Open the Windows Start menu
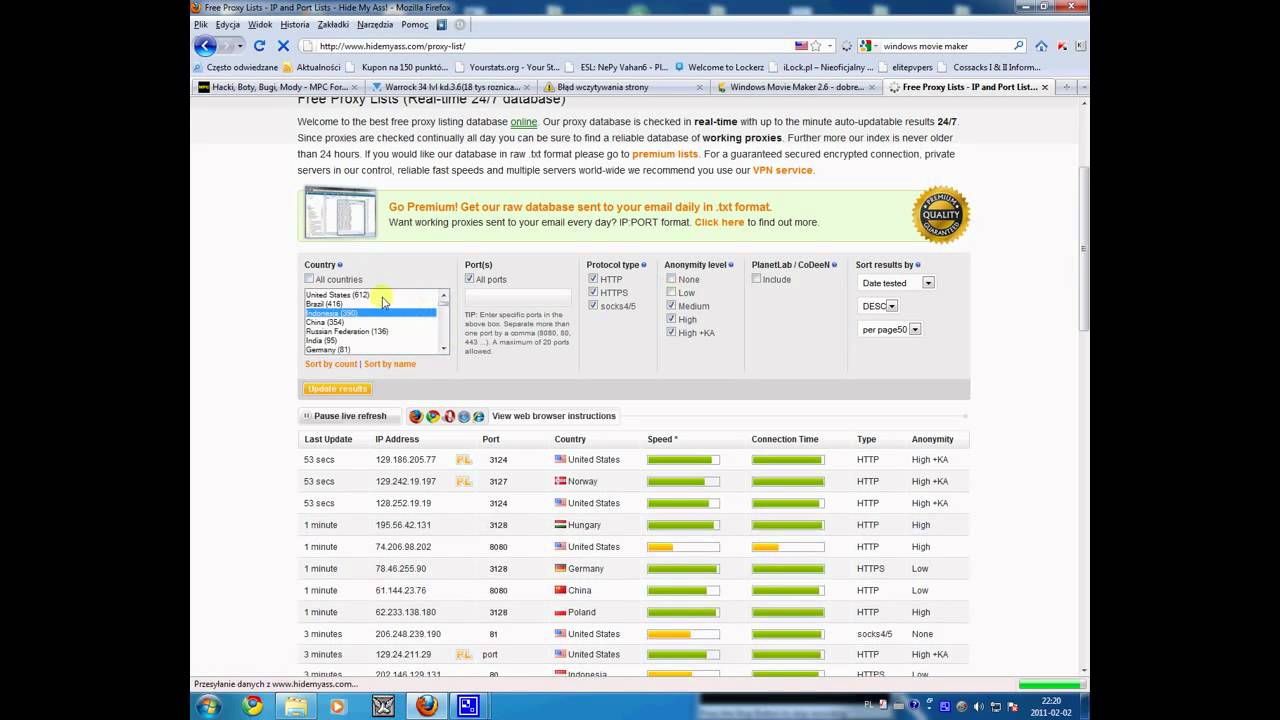 click(209, 706)
